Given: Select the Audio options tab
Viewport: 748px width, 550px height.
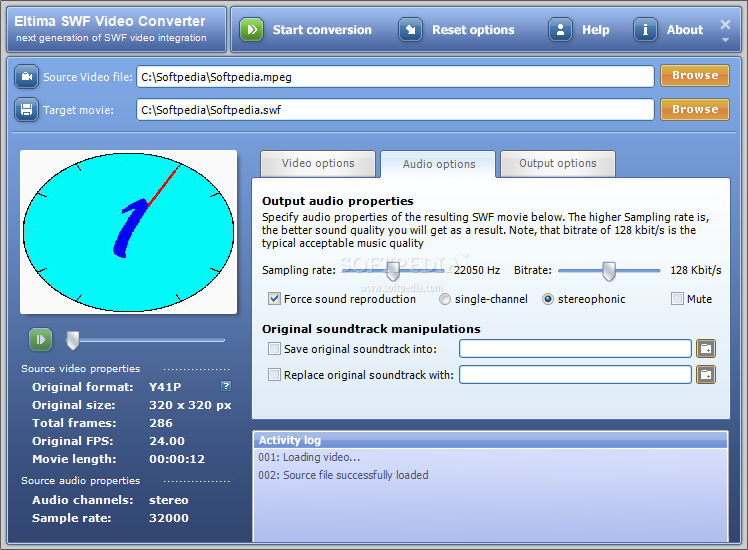Looking at the screenshot, I should 438,164.
